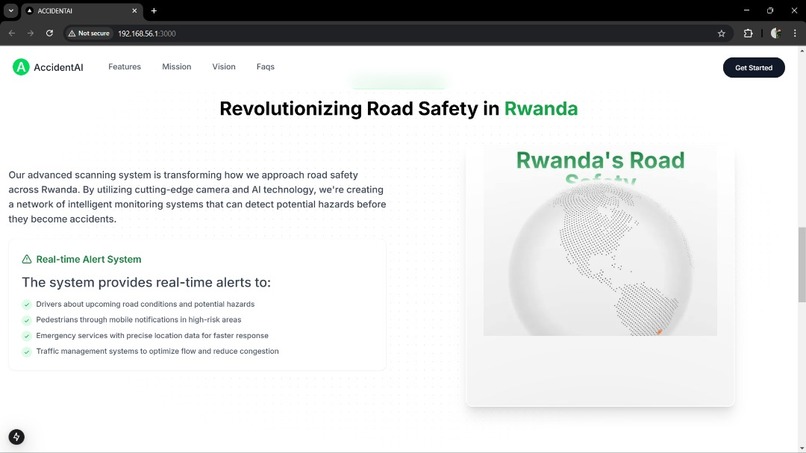Click the Rwanda's Road card title

click(600, 160)
